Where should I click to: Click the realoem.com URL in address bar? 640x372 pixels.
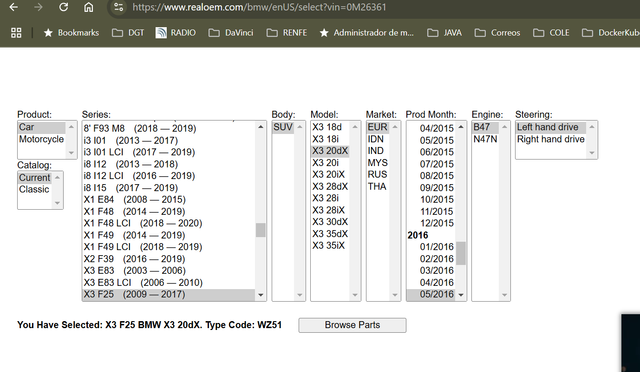(x=259, y=7)
